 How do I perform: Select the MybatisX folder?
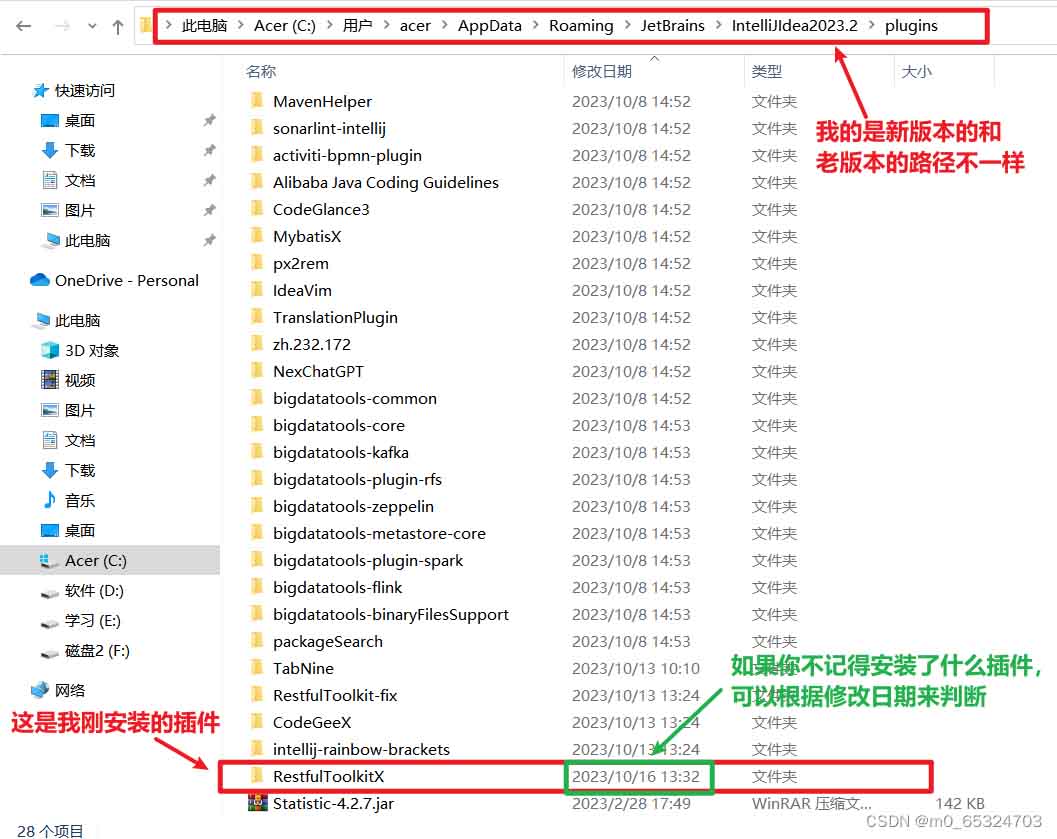307,237
